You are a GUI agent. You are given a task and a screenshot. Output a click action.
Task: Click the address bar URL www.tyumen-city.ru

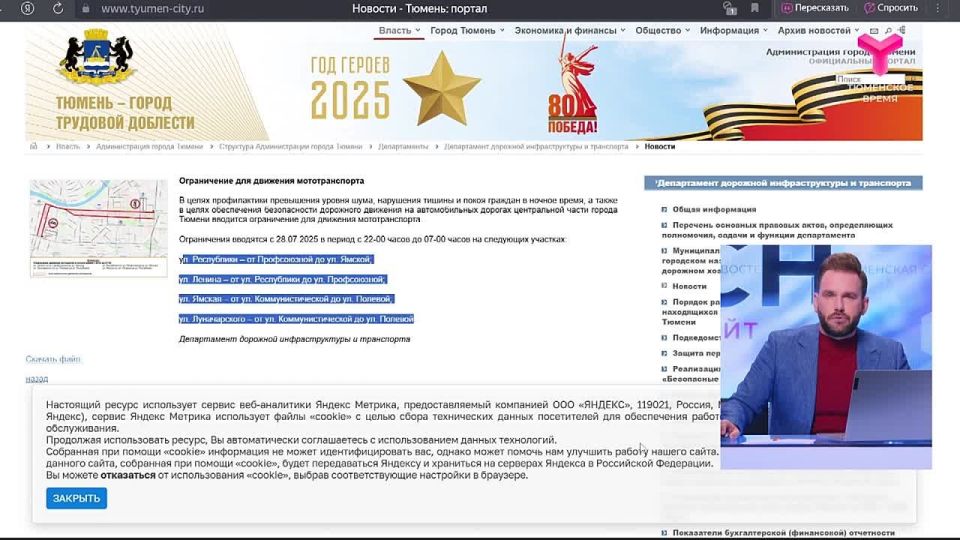152,9
